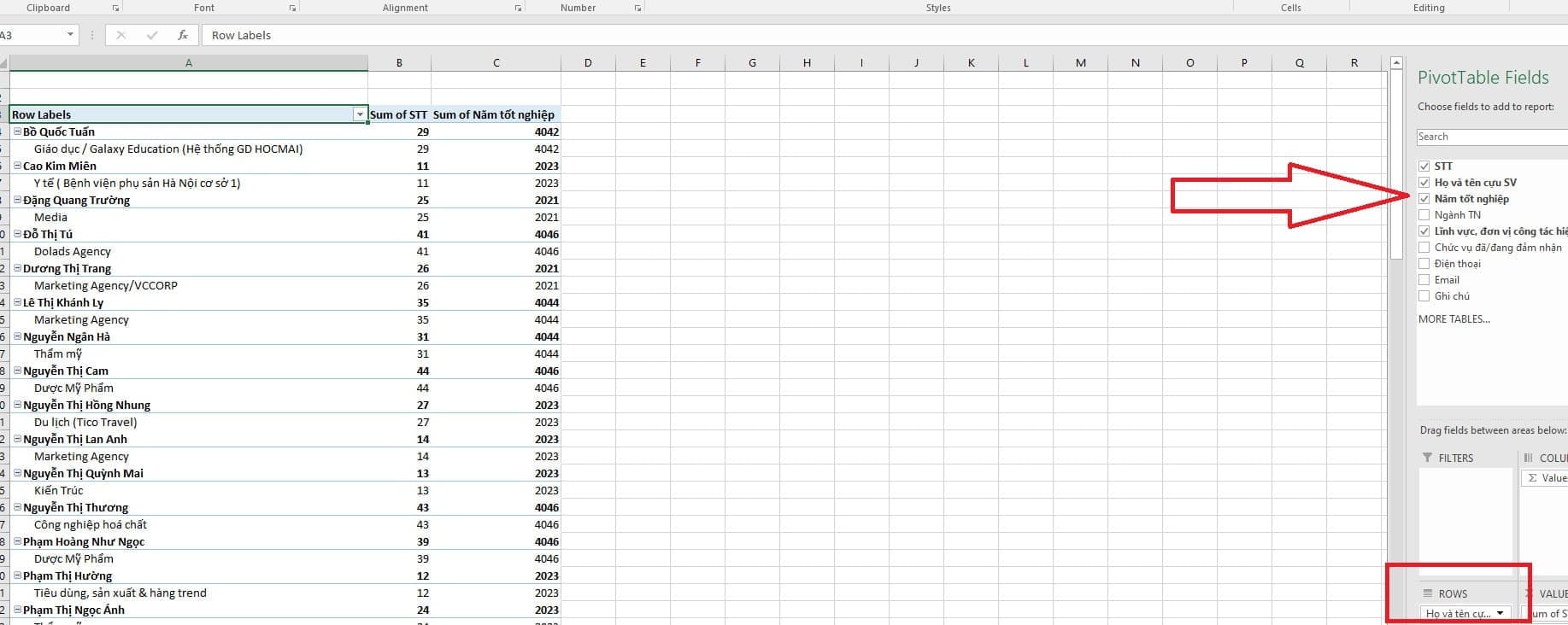Click the Σ Values field in Columns area

coord(1545,478)
